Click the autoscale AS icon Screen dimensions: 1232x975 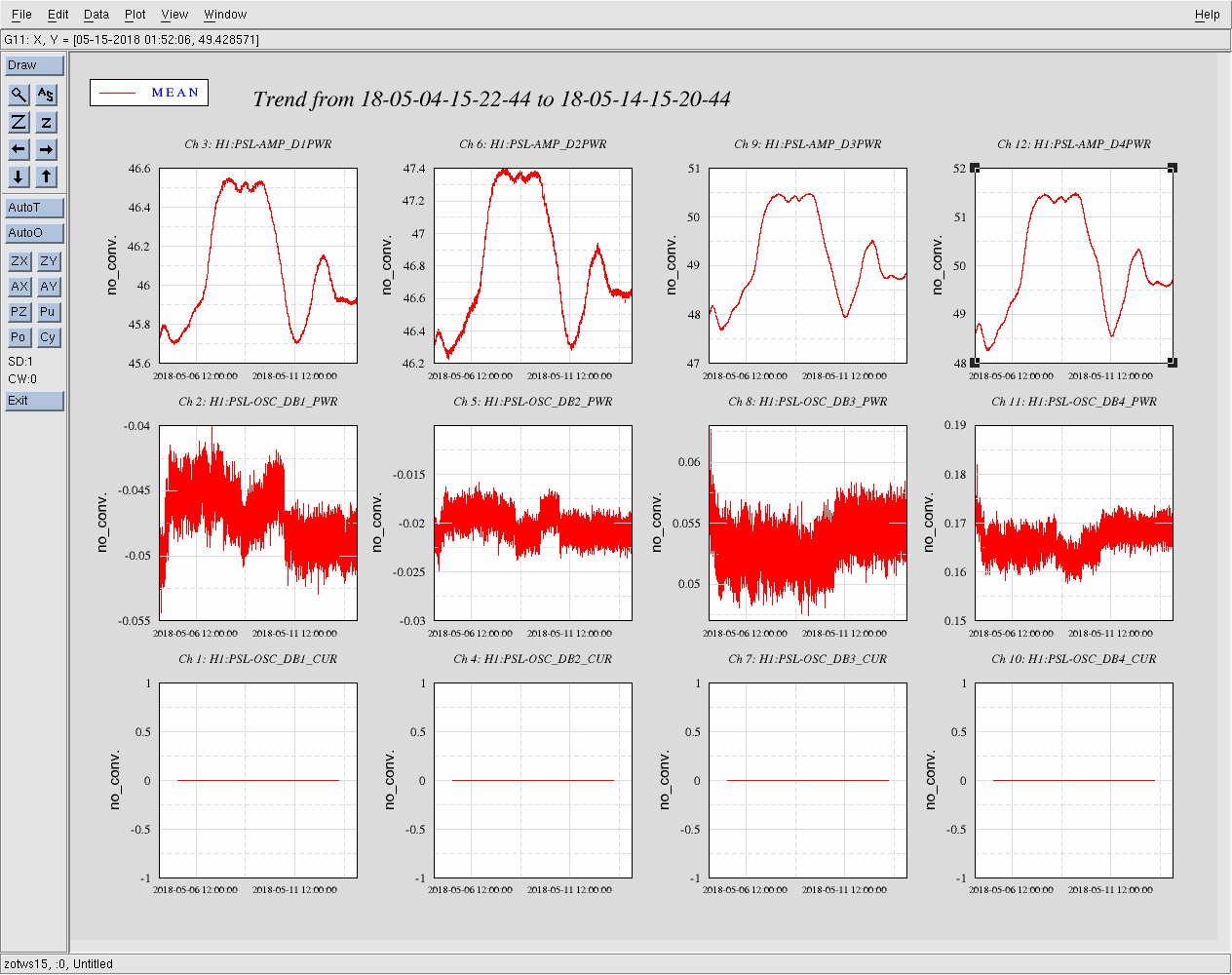(x=46, y=95)
